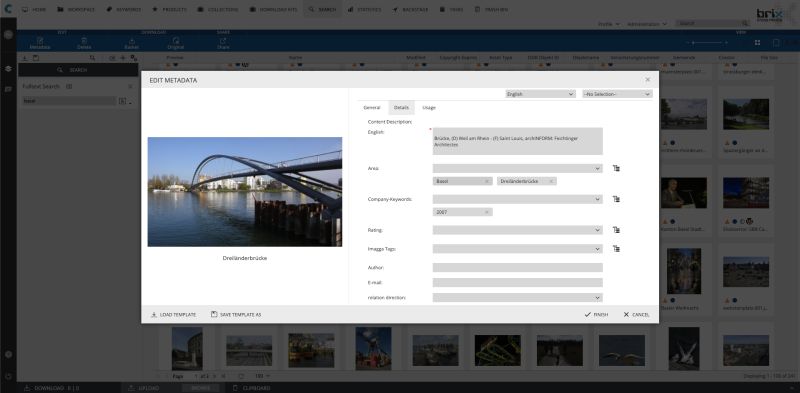Click the save icon above the Search panel

[36, 58]
